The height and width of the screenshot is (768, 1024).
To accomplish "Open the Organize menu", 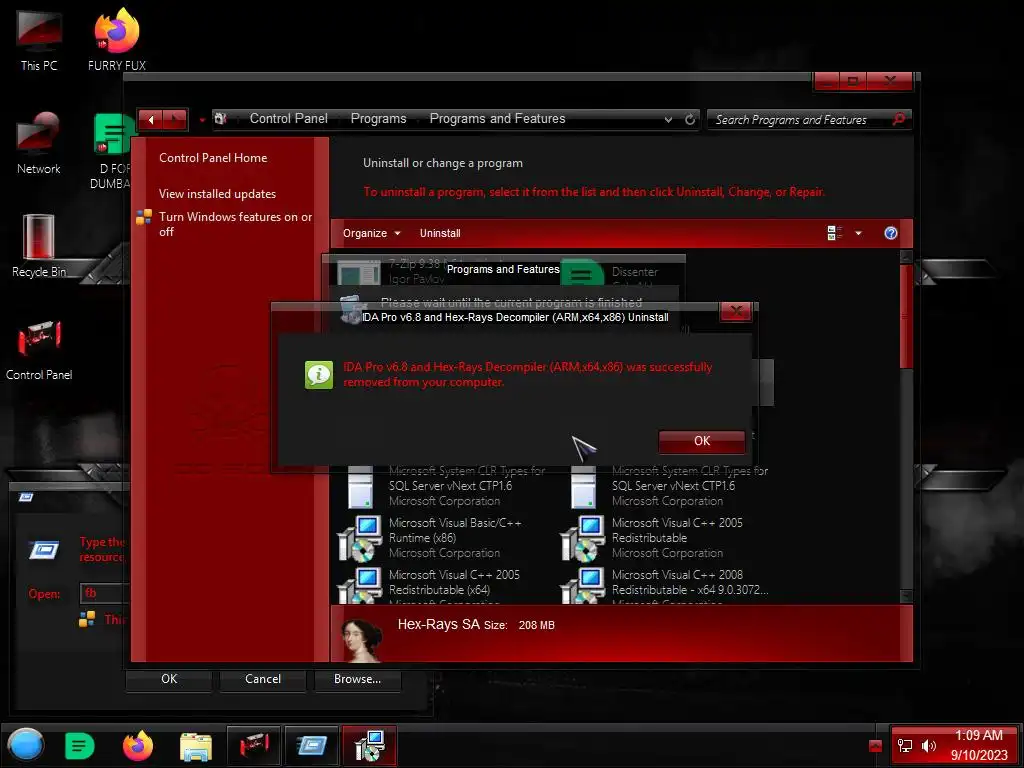I will tap(372, 233).
